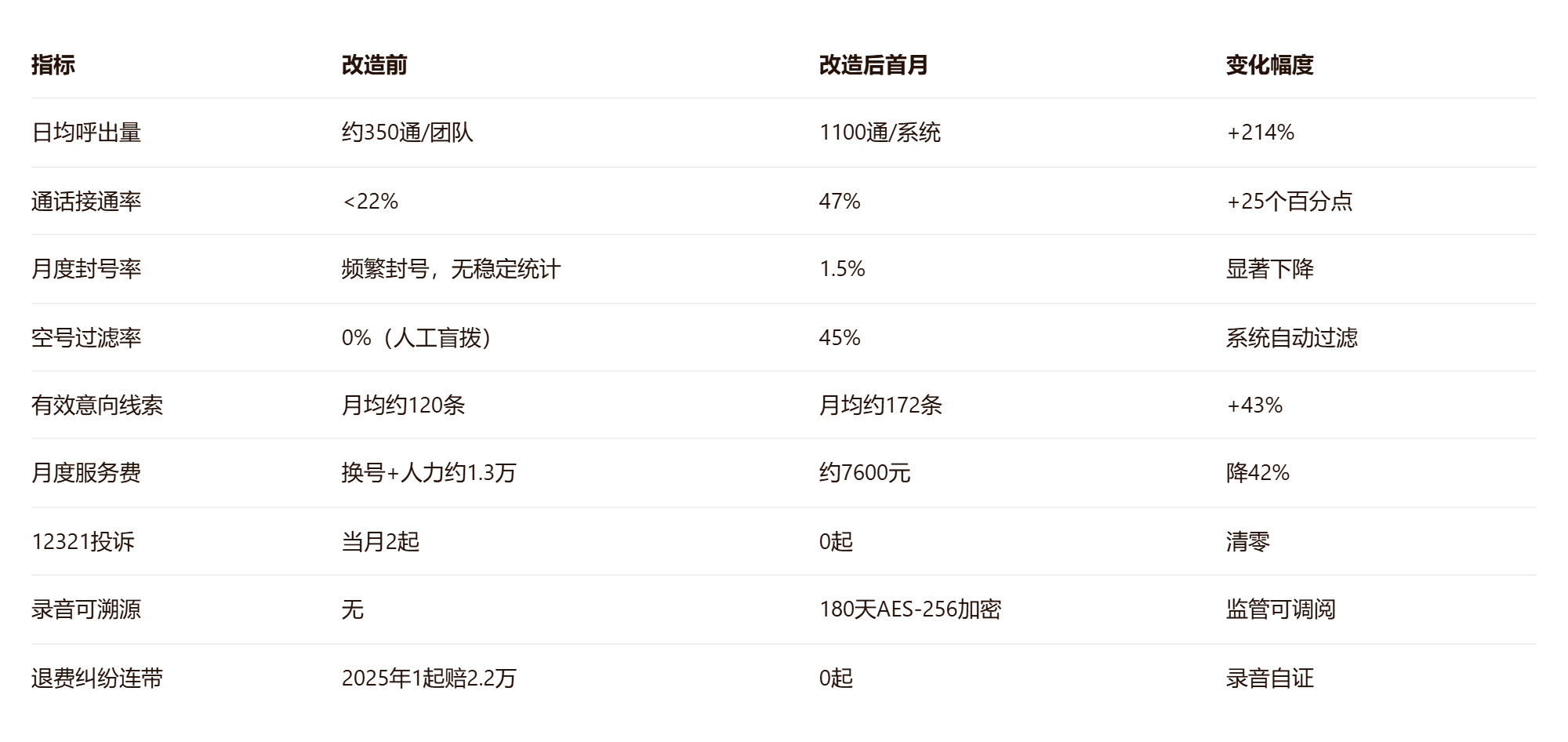Click the 指标 column header

53,65
